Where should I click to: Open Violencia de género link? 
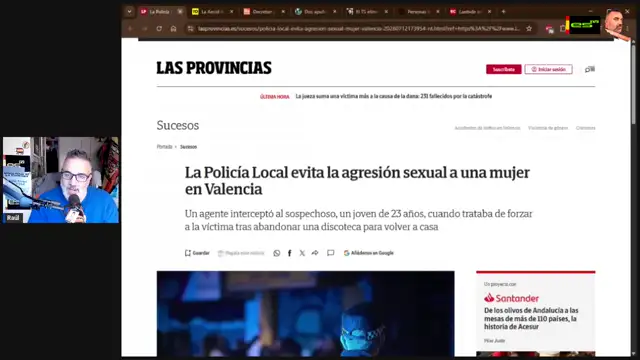548,128
